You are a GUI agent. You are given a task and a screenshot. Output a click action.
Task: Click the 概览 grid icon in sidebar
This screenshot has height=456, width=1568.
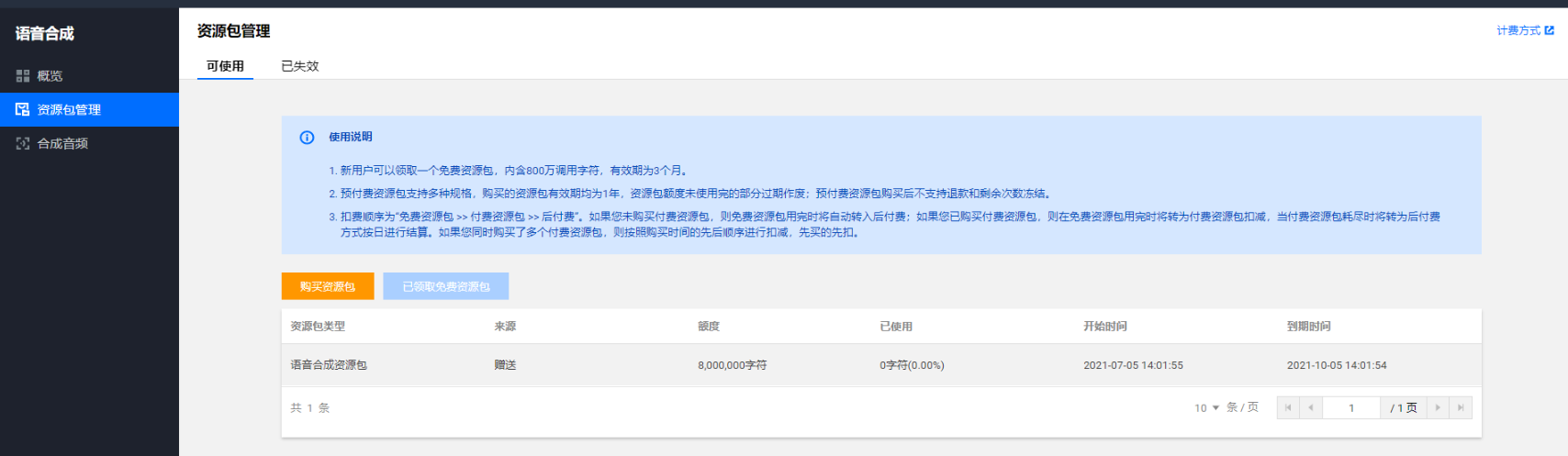pyautogui.click(x=23, y=76)
